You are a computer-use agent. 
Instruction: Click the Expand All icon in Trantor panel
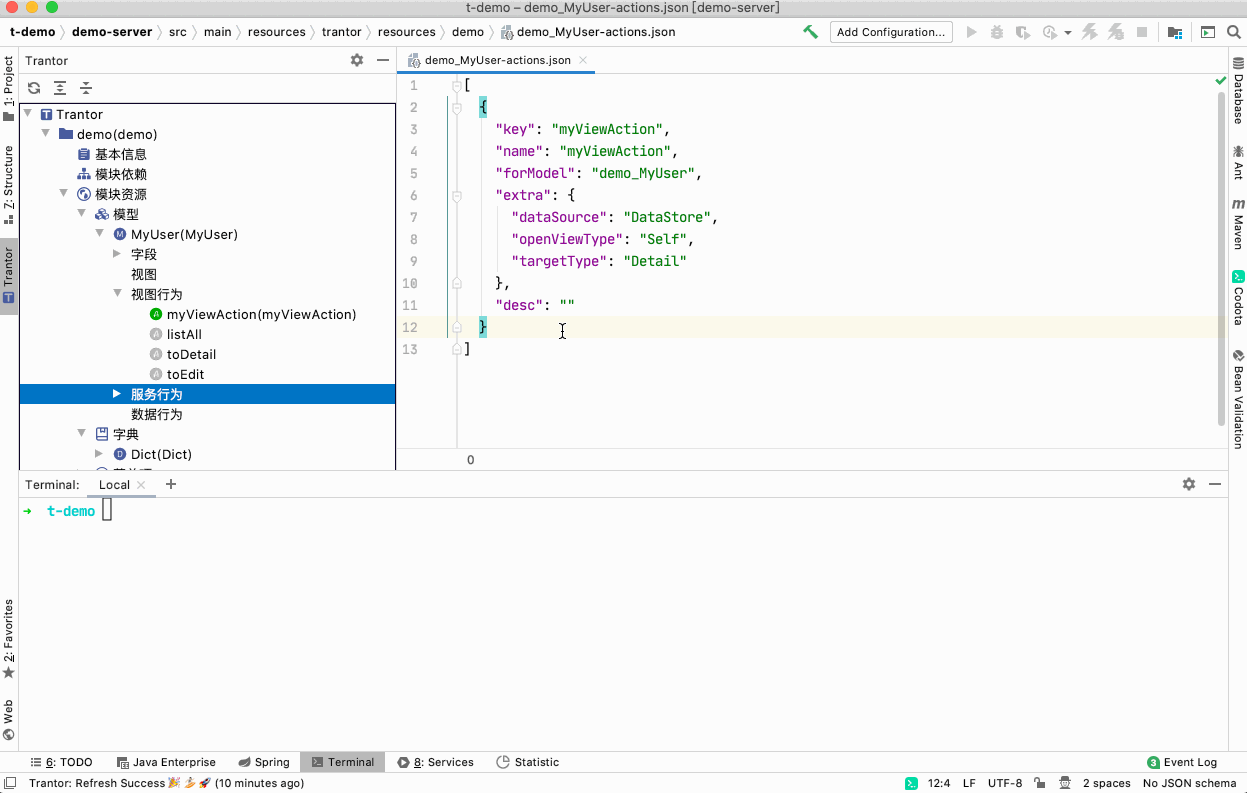tap(60, 88)
